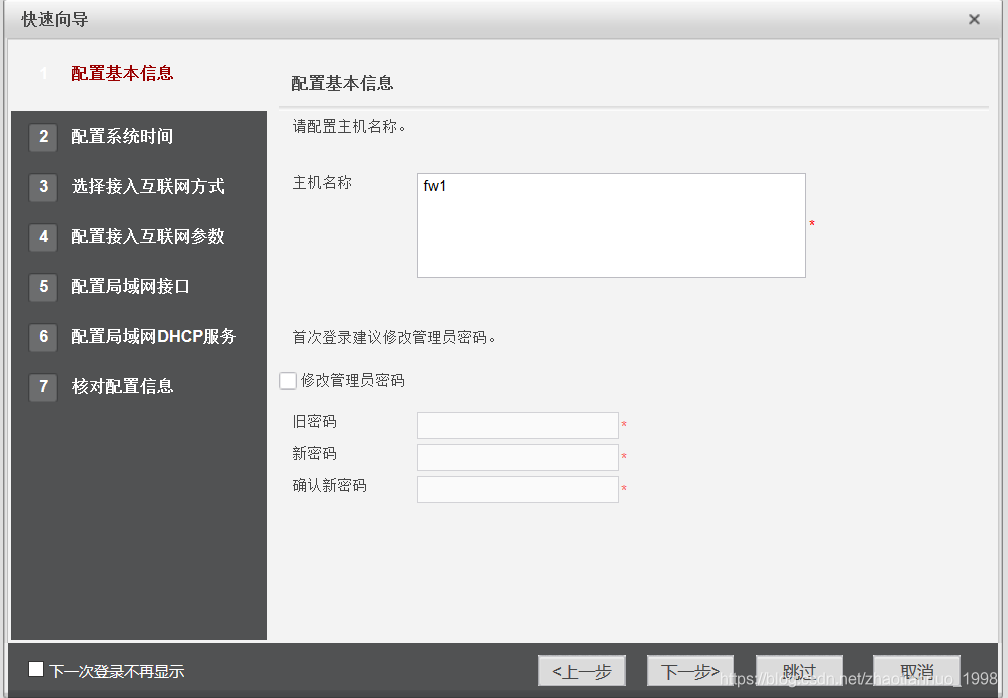
Task: Open step 6 配置局域网DHCP服务
Action: pyautogui.click(x=154, y=336)
